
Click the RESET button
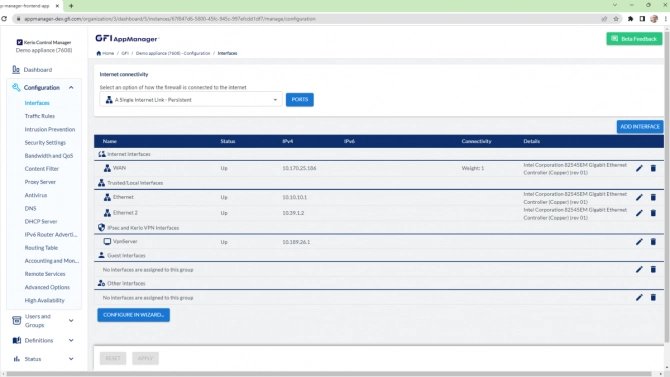[x=113, y=358]
